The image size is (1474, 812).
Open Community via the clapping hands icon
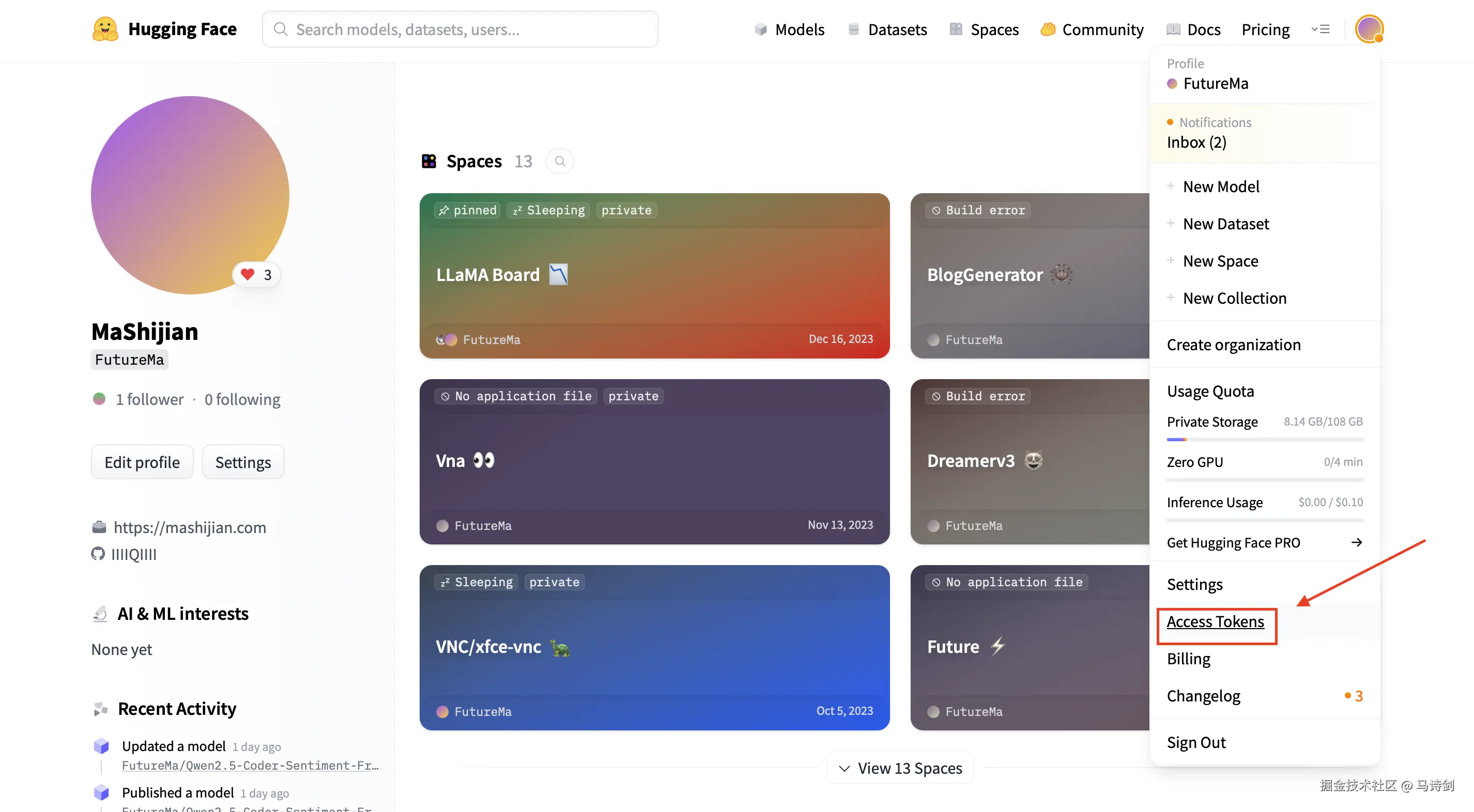(1048, 29)
